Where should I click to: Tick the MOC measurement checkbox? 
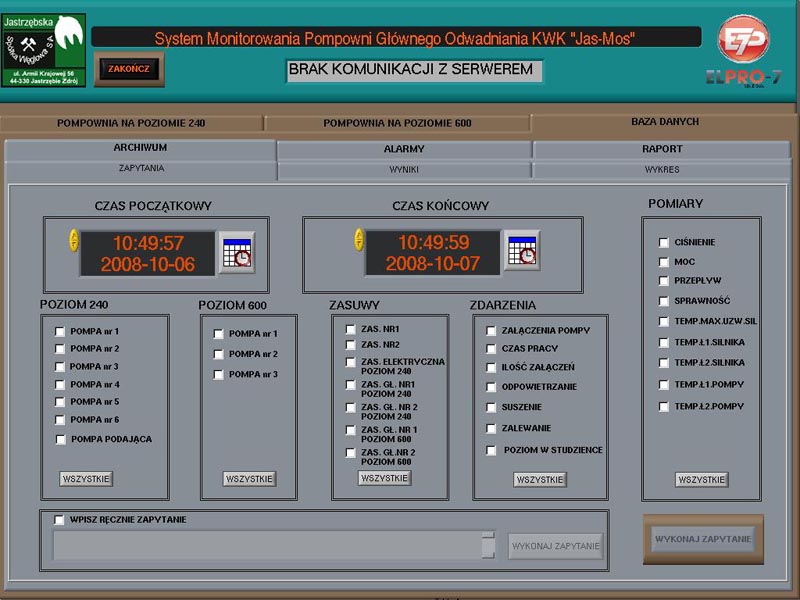click(663, 262)
